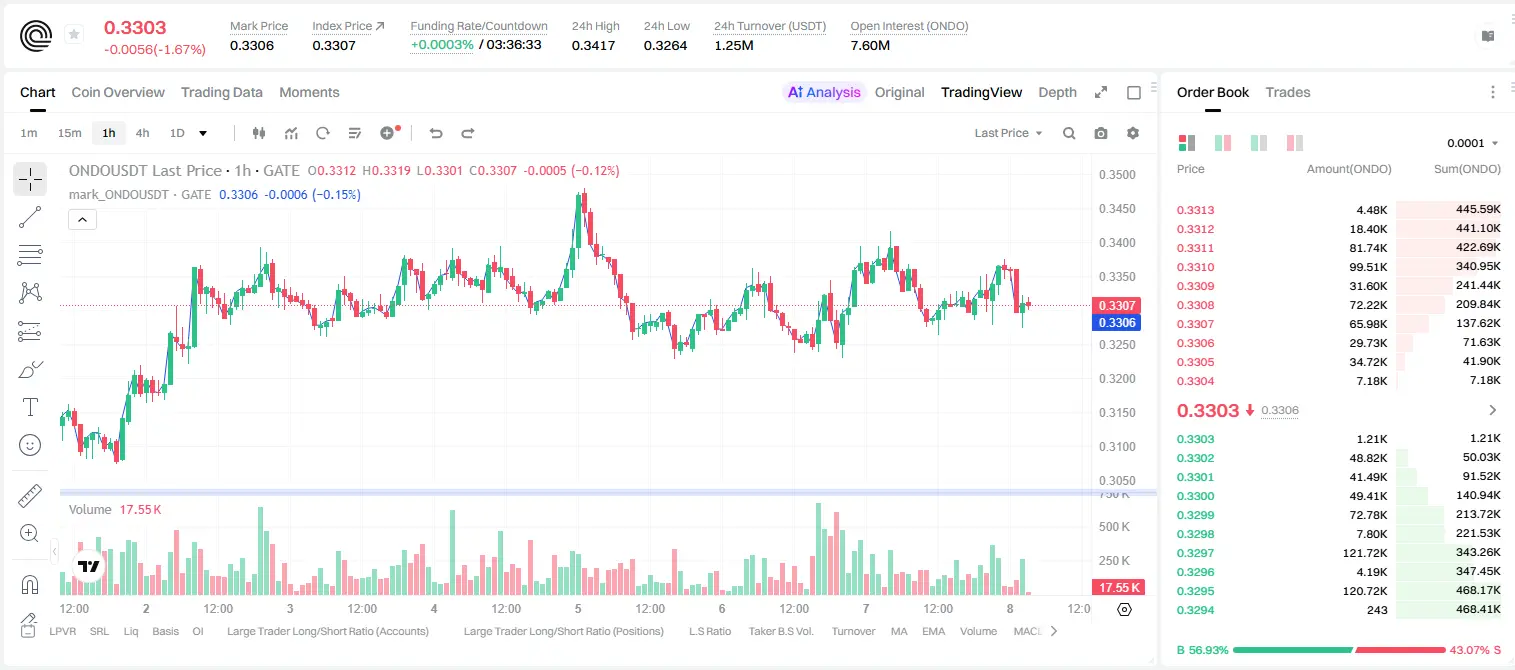Viewport: 1515px width, 670px height.
Task: Select the Fibonacci retracement tool
Action: coord(30,255)
